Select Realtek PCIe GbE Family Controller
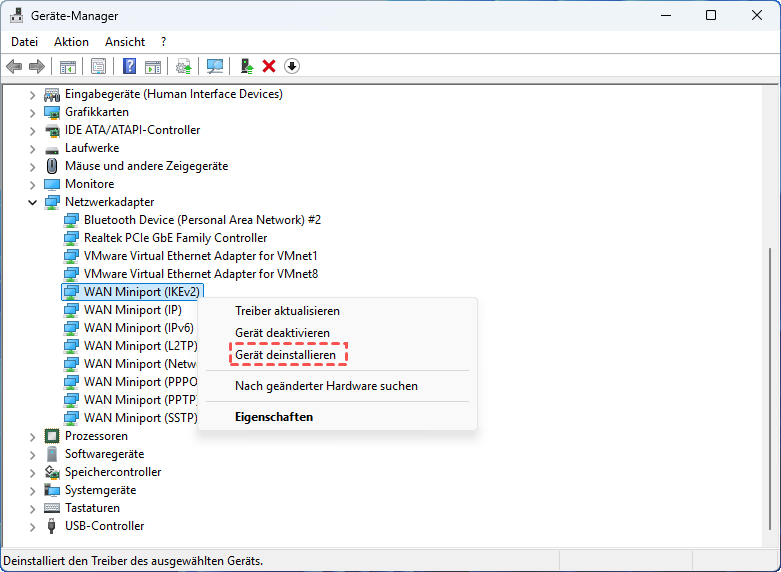 pyautogui.click(x=175, y=238)
